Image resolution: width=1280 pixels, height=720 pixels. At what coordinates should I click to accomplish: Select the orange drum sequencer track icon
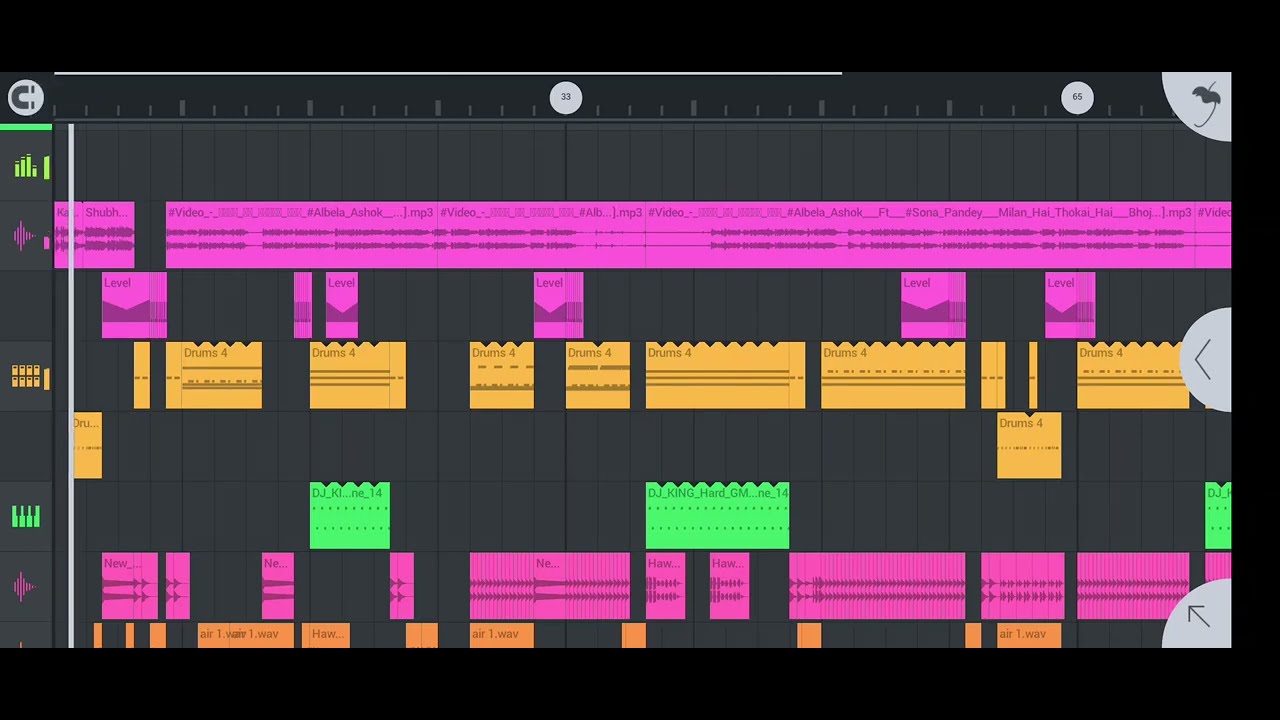tap(25, 377)
